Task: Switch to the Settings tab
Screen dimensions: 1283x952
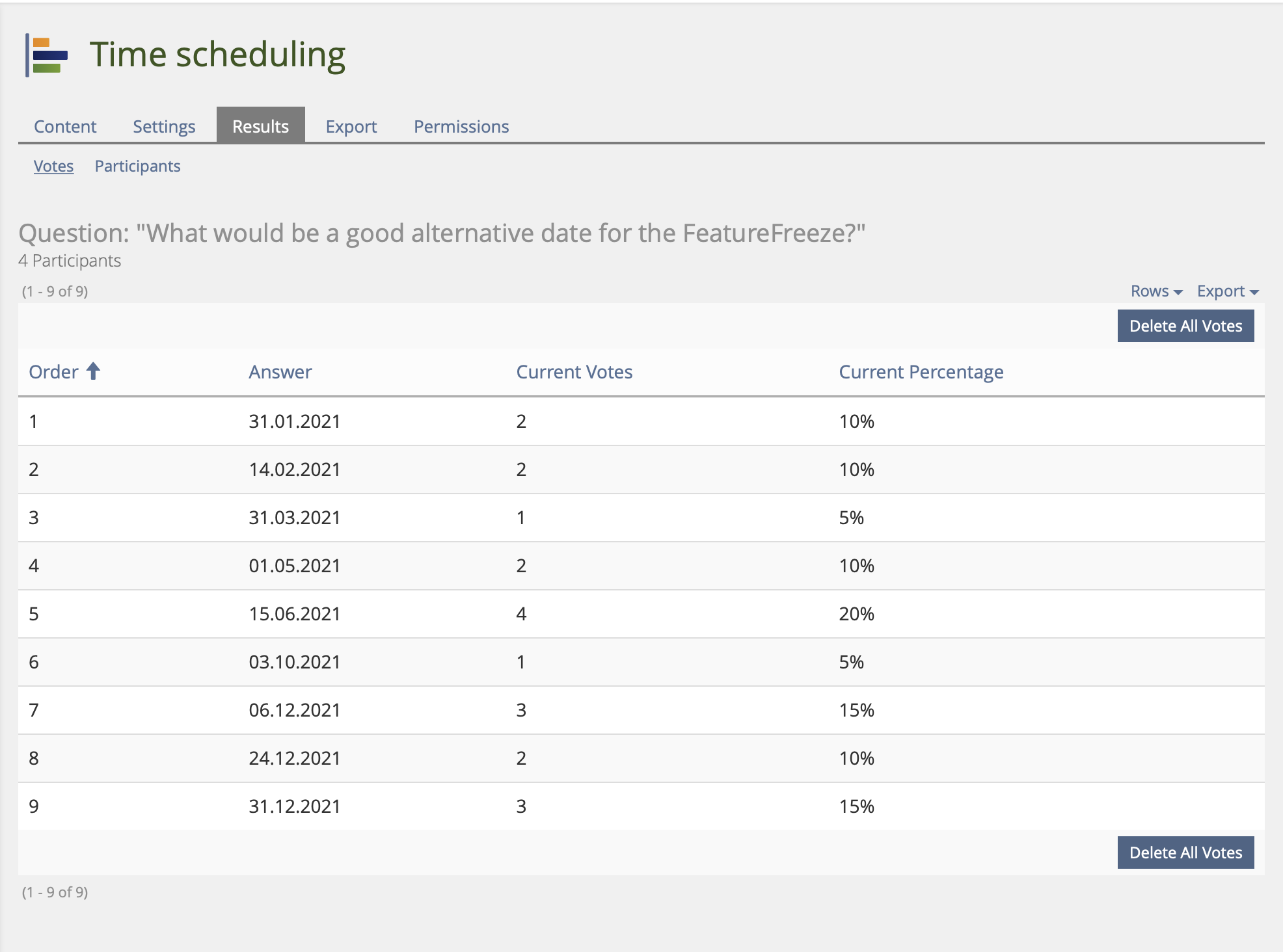Action: pos(164,126)
